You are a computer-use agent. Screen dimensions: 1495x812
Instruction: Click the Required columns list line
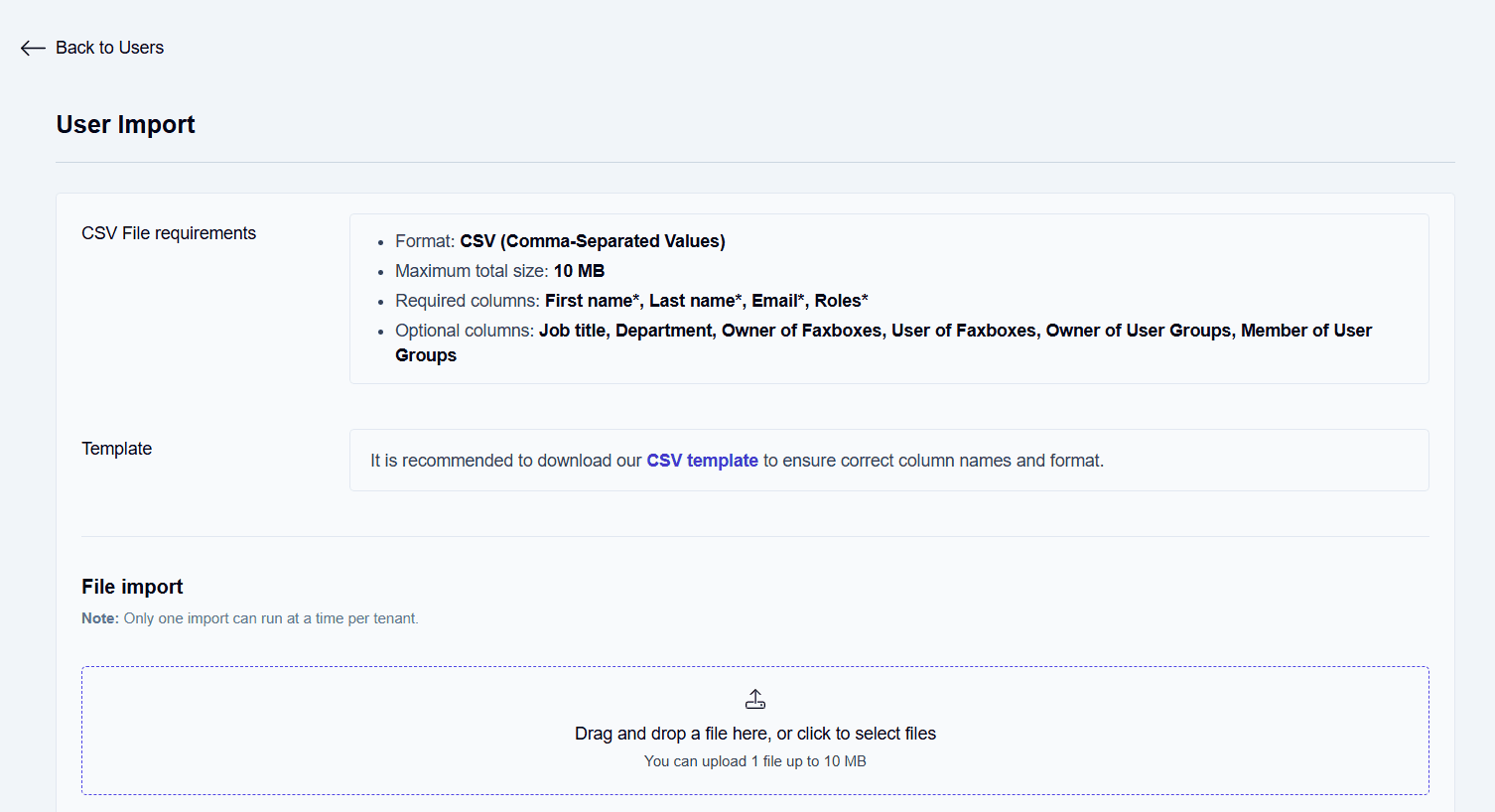pos(631,301)
